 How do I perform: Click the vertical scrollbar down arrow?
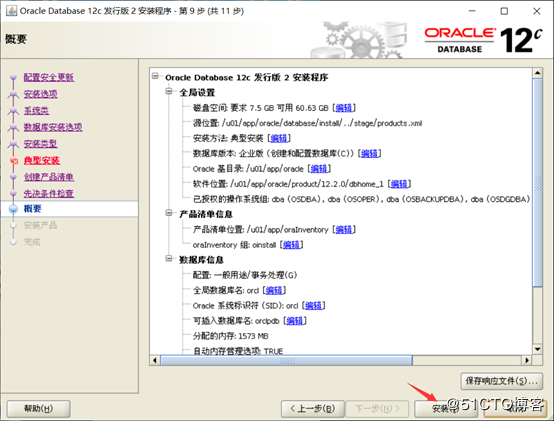click(537, 349)
